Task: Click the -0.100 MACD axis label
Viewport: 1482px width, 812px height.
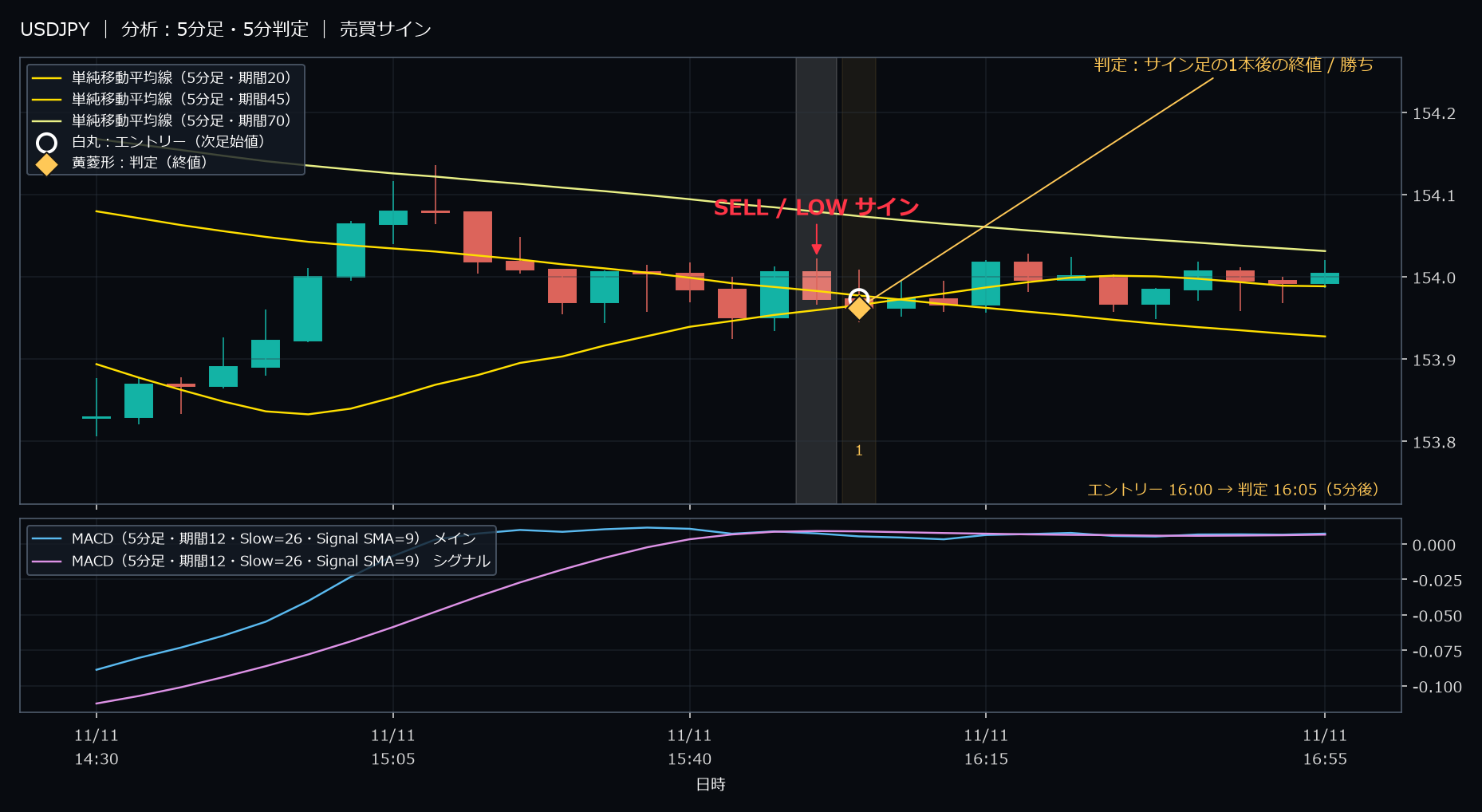Action: tap(1437, 687)
